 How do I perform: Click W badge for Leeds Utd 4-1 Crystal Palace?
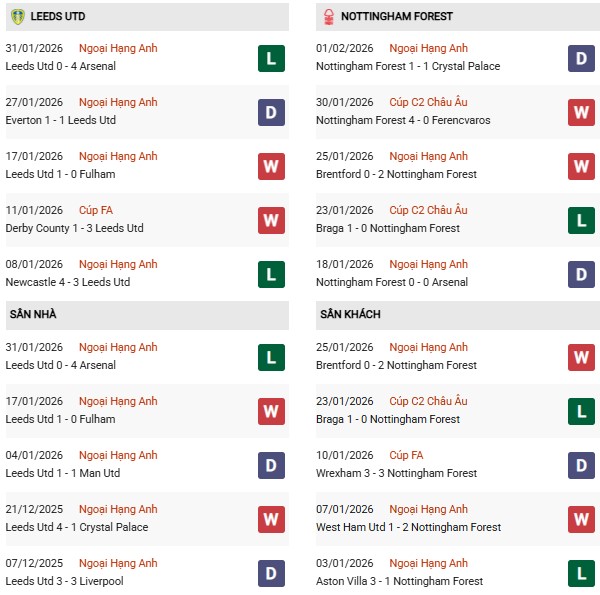[271, 519]
